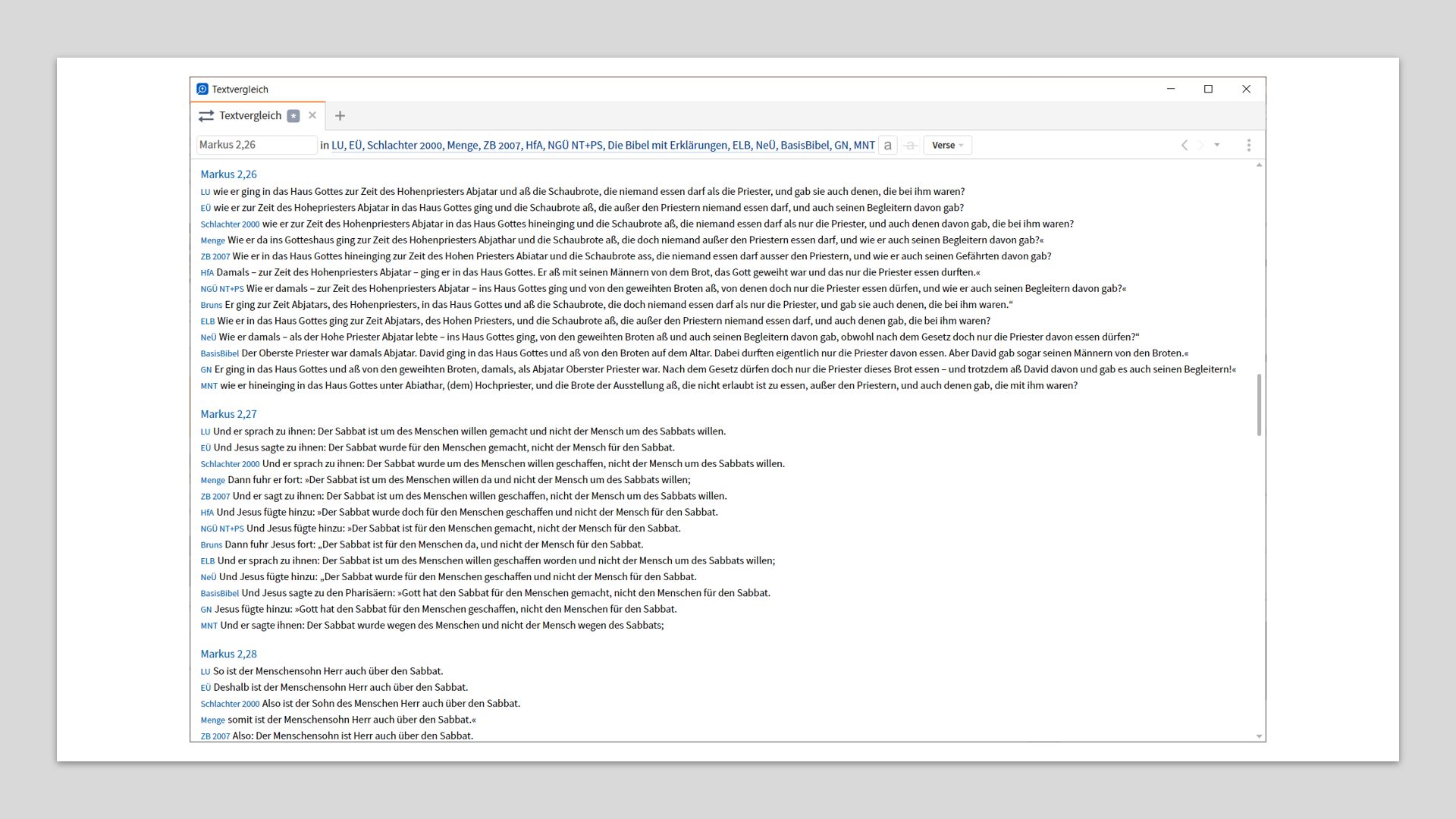Image resolution: width=1456 pixels, height=819 pixels.
Task: Click the ZB 2007 label in Markus 2,28
Action: (215, 736)
